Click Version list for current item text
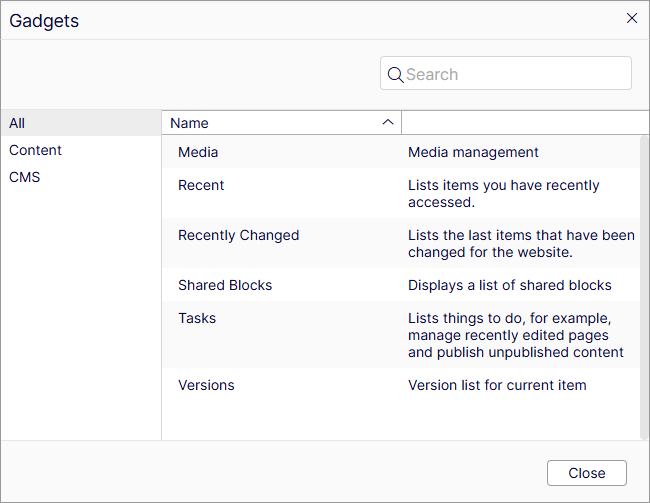This screenshot has height=503, width=650. [497, 385]
